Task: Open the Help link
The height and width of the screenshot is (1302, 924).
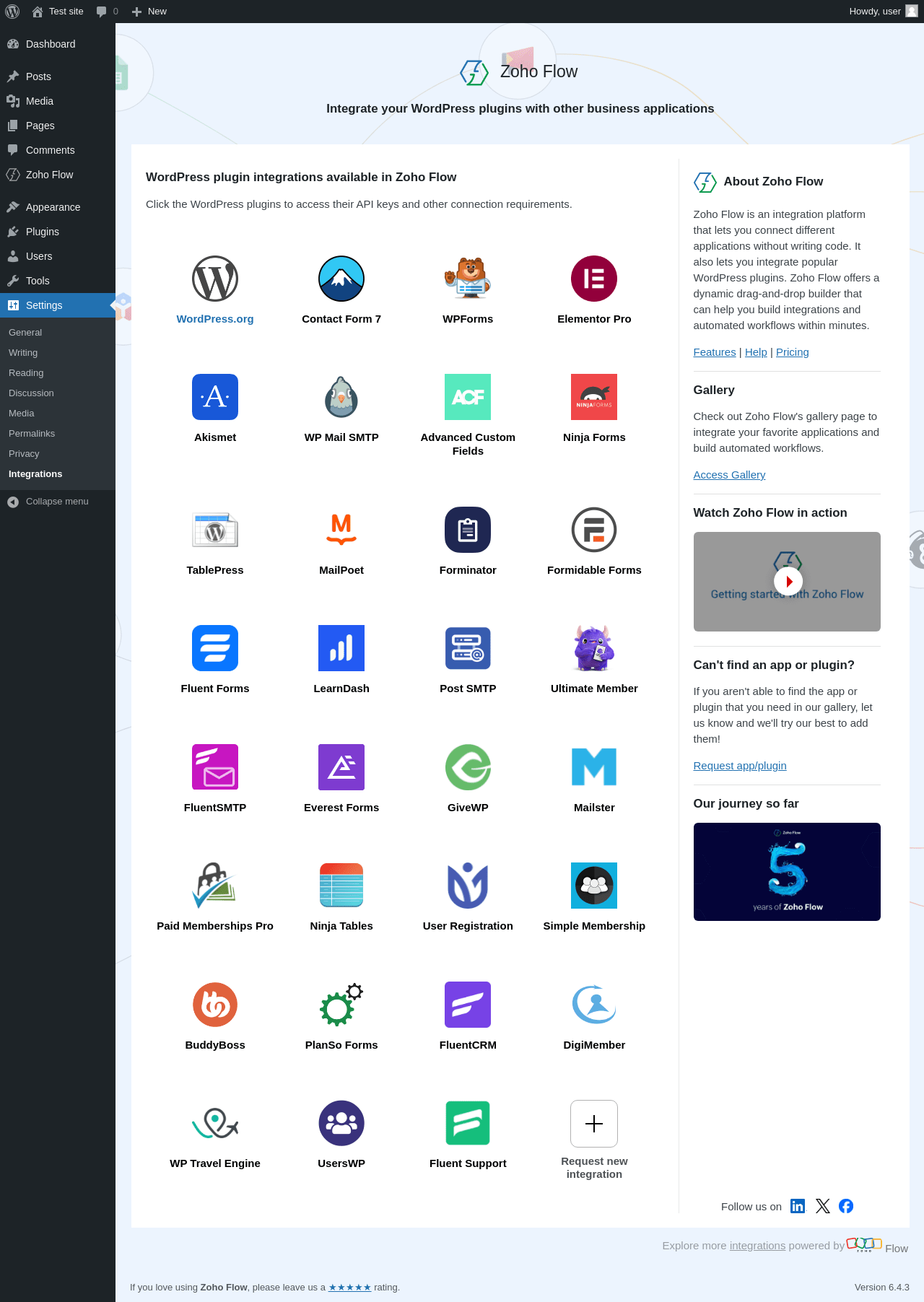Action: [756, 352]
